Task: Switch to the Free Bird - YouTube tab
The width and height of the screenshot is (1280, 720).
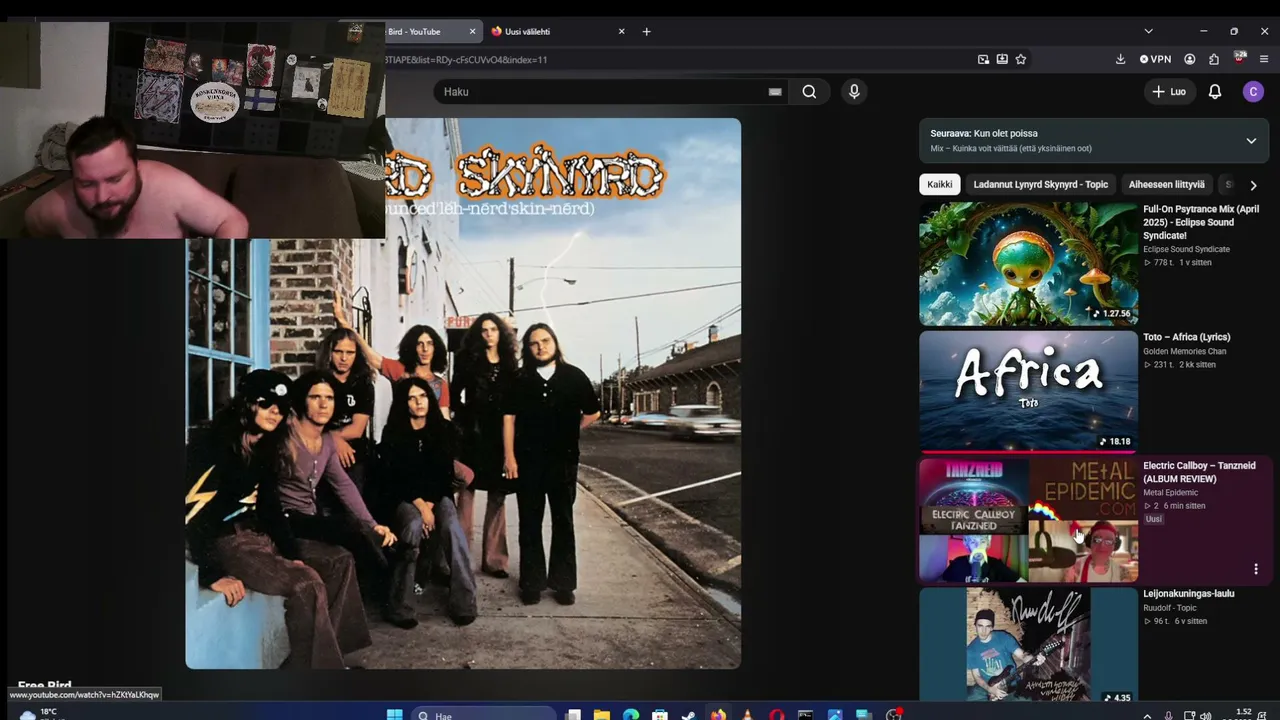Action: pos(430,31)
